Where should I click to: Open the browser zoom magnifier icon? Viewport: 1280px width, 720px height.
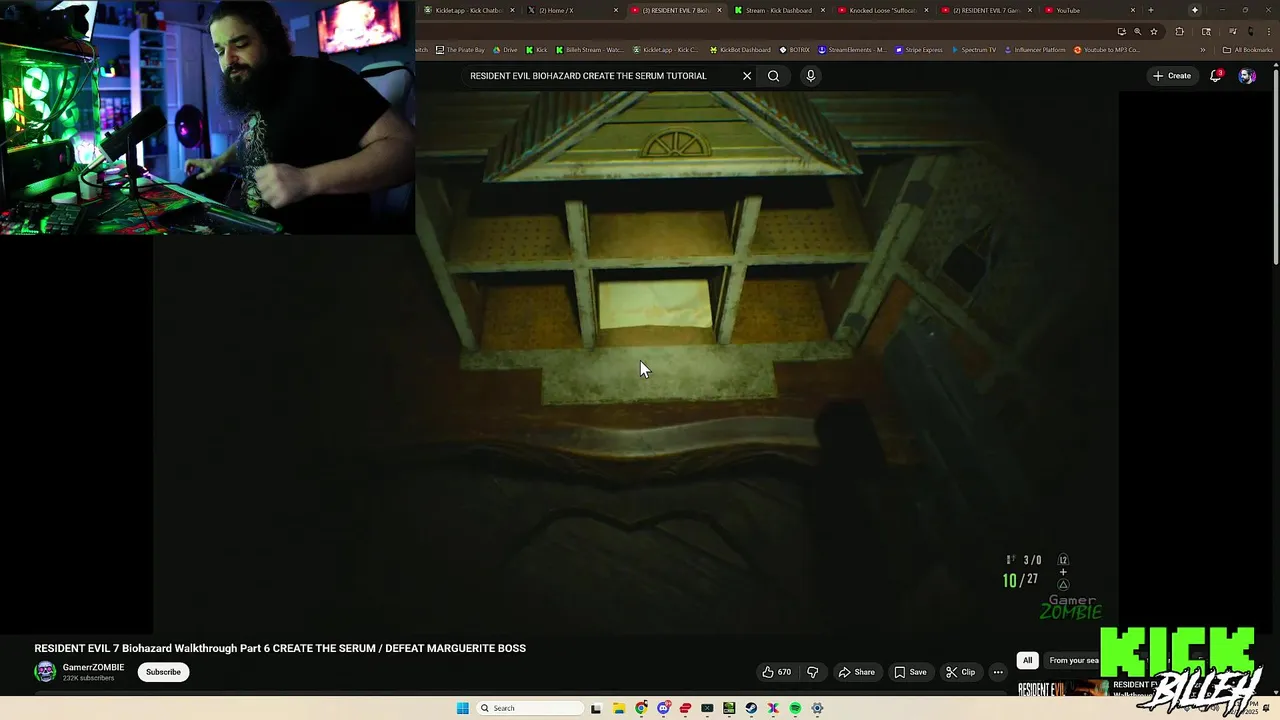click(1137, 31)
